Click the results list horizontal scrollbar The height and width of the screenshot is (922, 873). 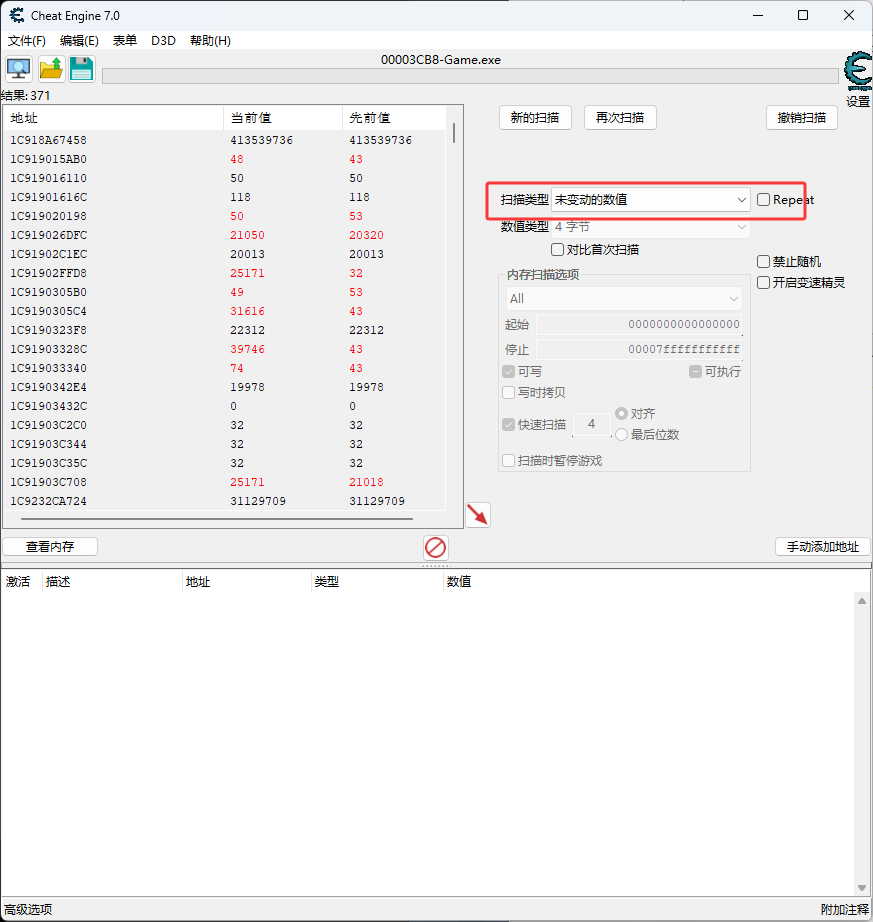coord(217,519)
